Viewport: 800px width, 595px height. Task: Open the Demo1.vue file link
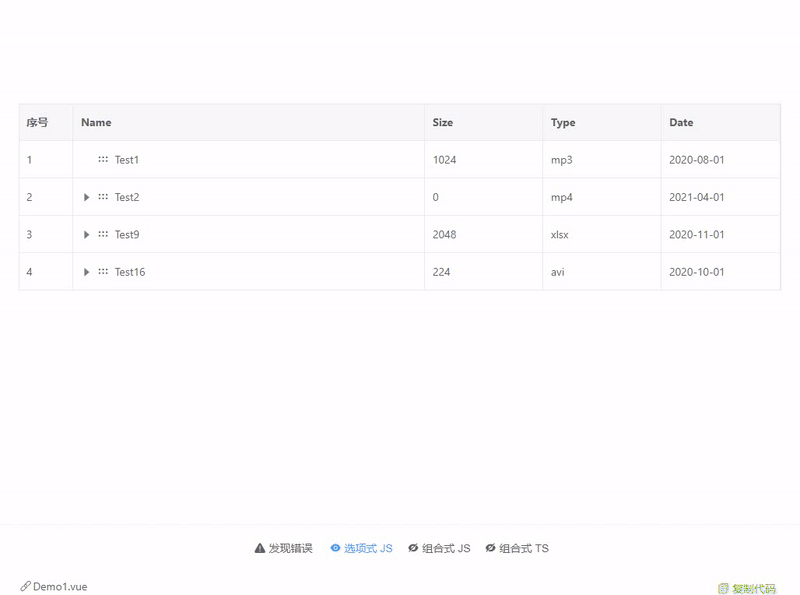tap(60, 587)
